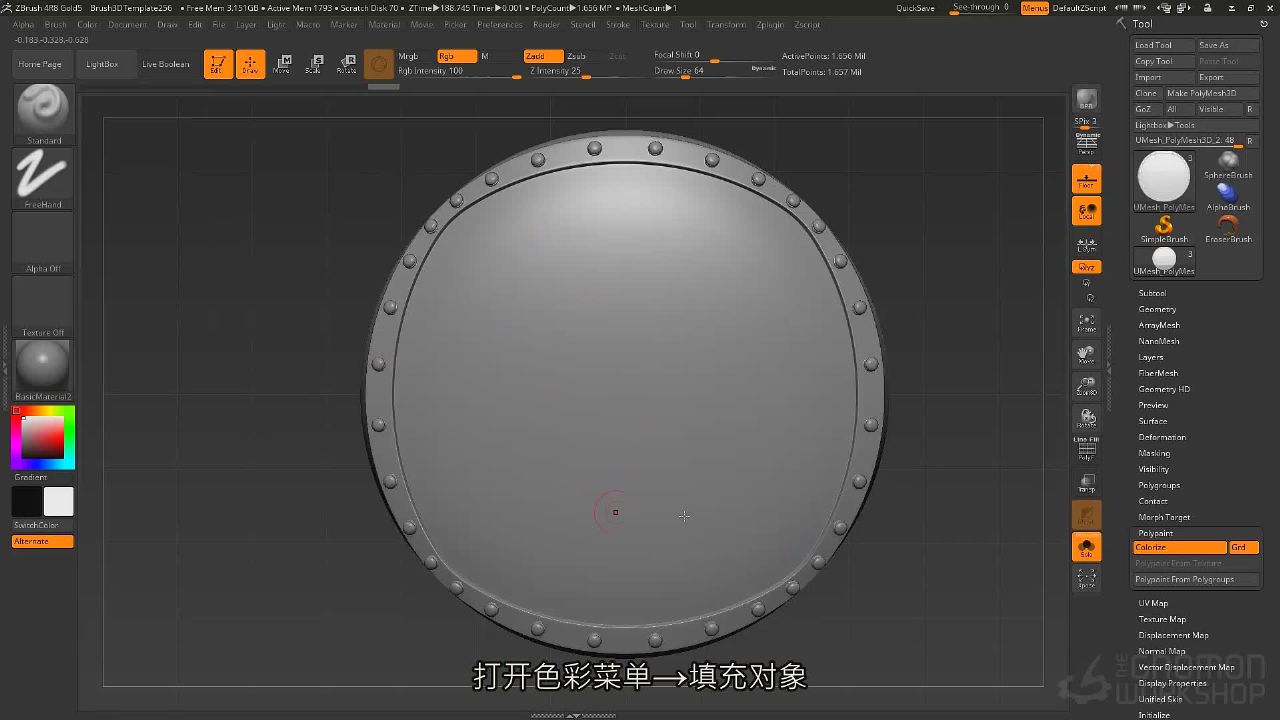Open the Brush menu
The image size is (1280, 720).
(56, 24)
